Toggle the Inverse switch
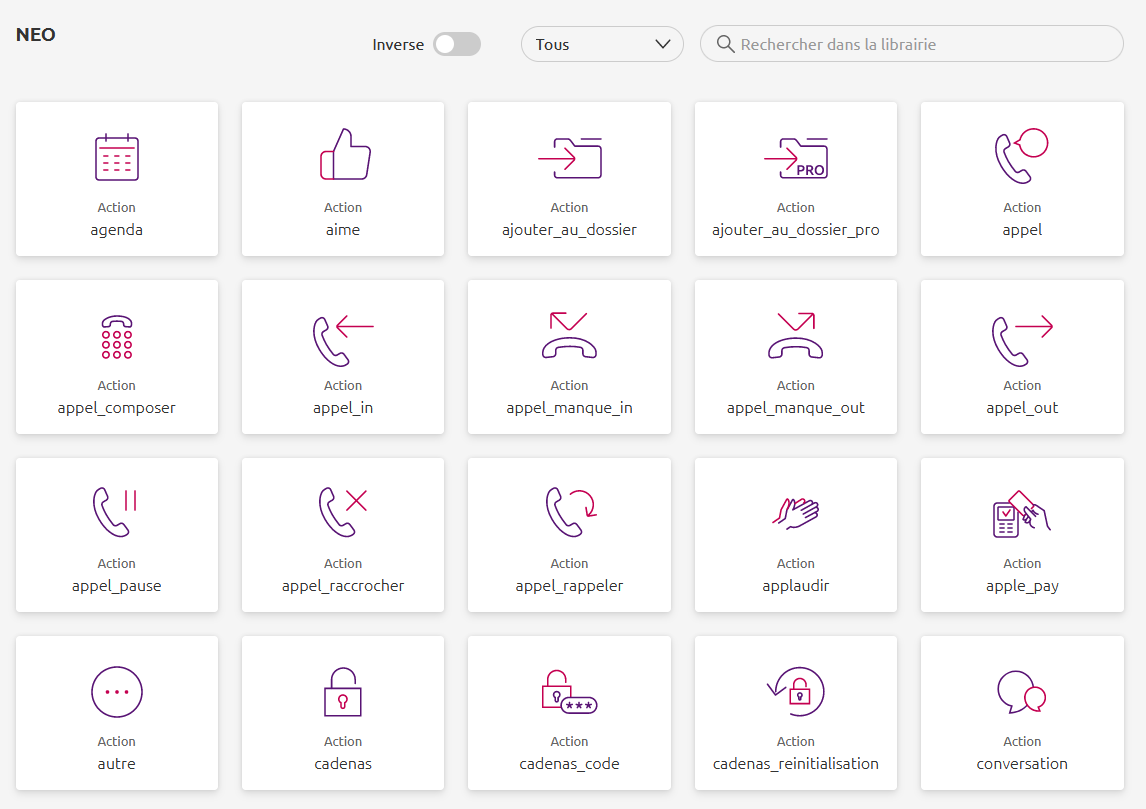 [x=457, y=44]
